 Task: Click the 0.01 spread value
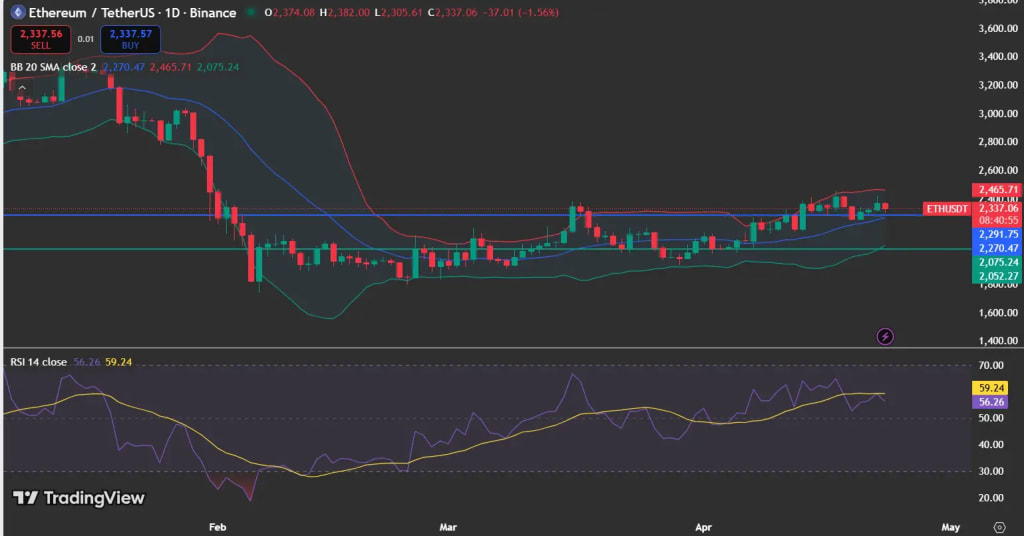tap(86, 39)
